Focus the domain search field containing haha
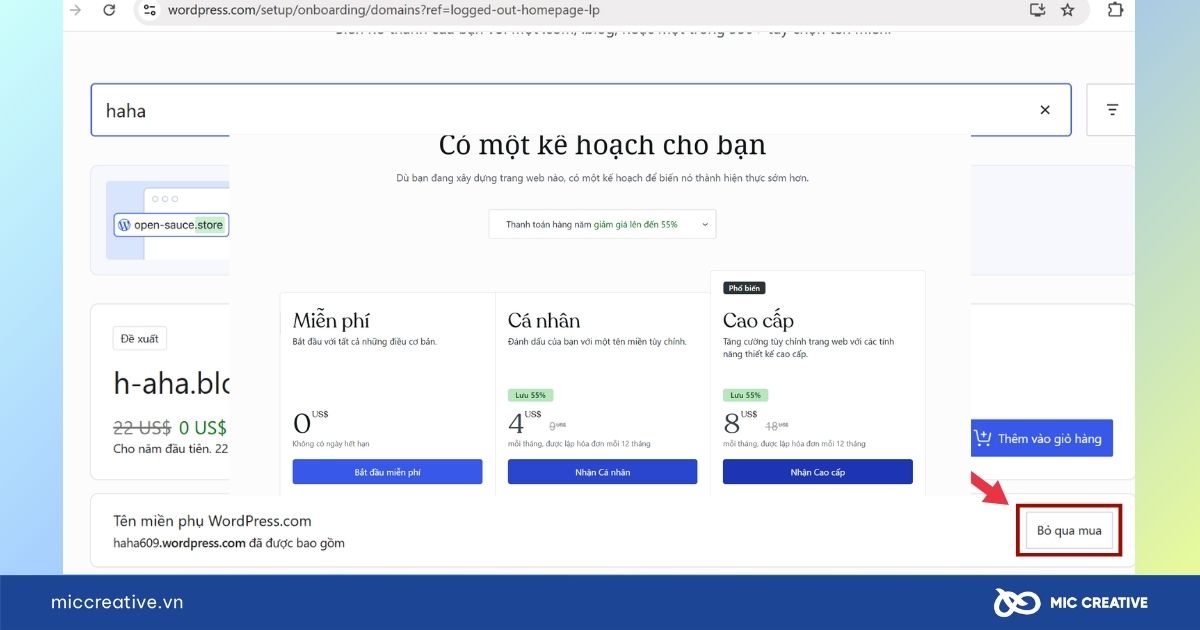 click(581, 110)
